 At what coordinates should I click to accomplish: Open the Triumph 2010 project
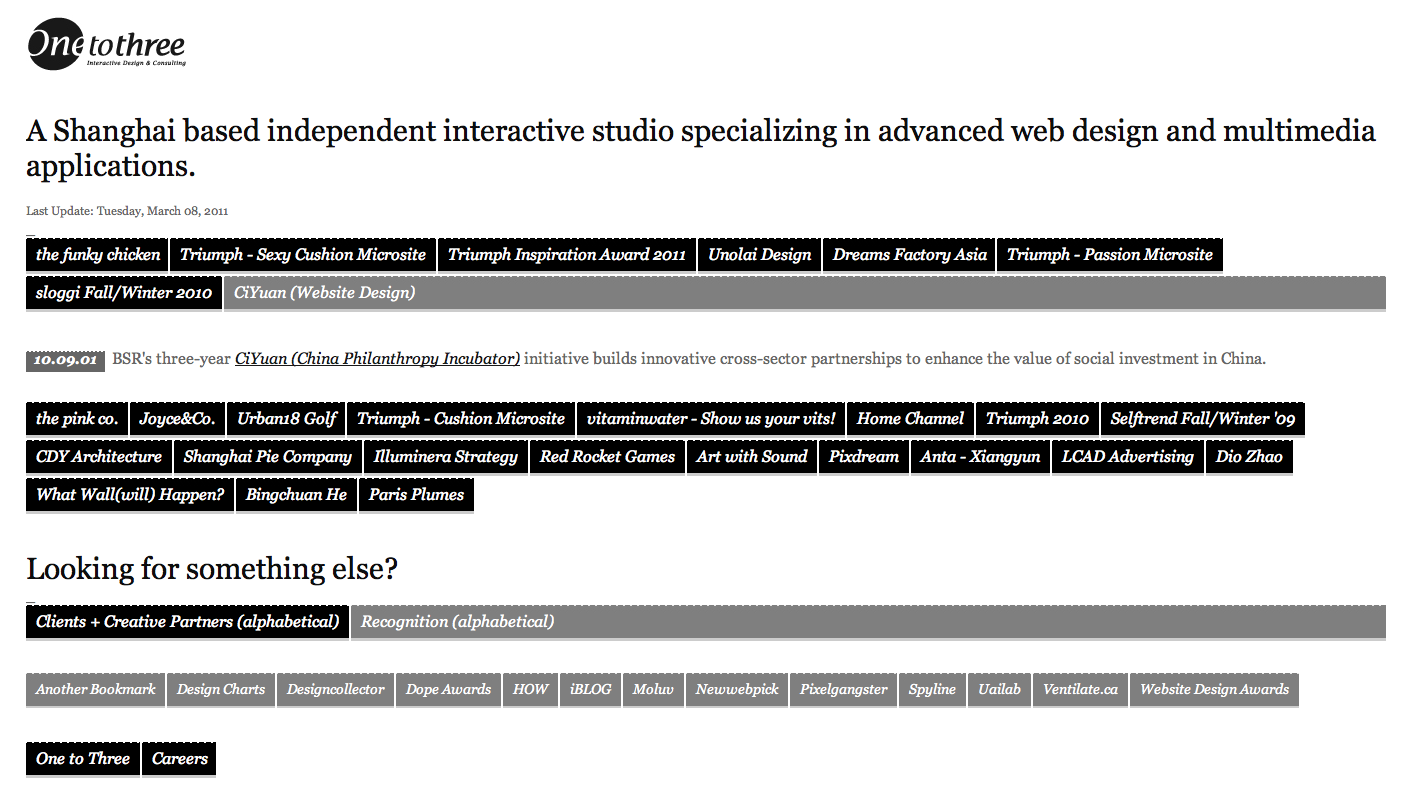(x=1038, y=419)
